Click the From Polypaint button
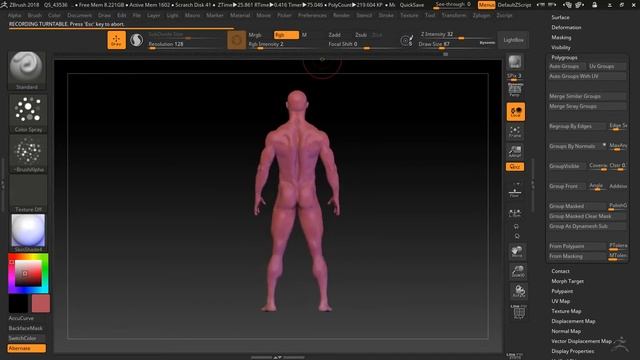This screenshot has width=640, height=360. (577, 246)
